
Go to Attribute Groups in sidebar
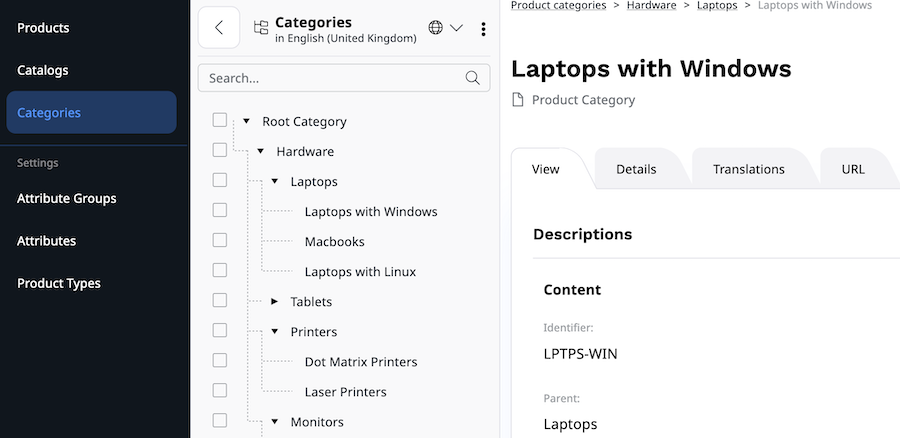67,198
